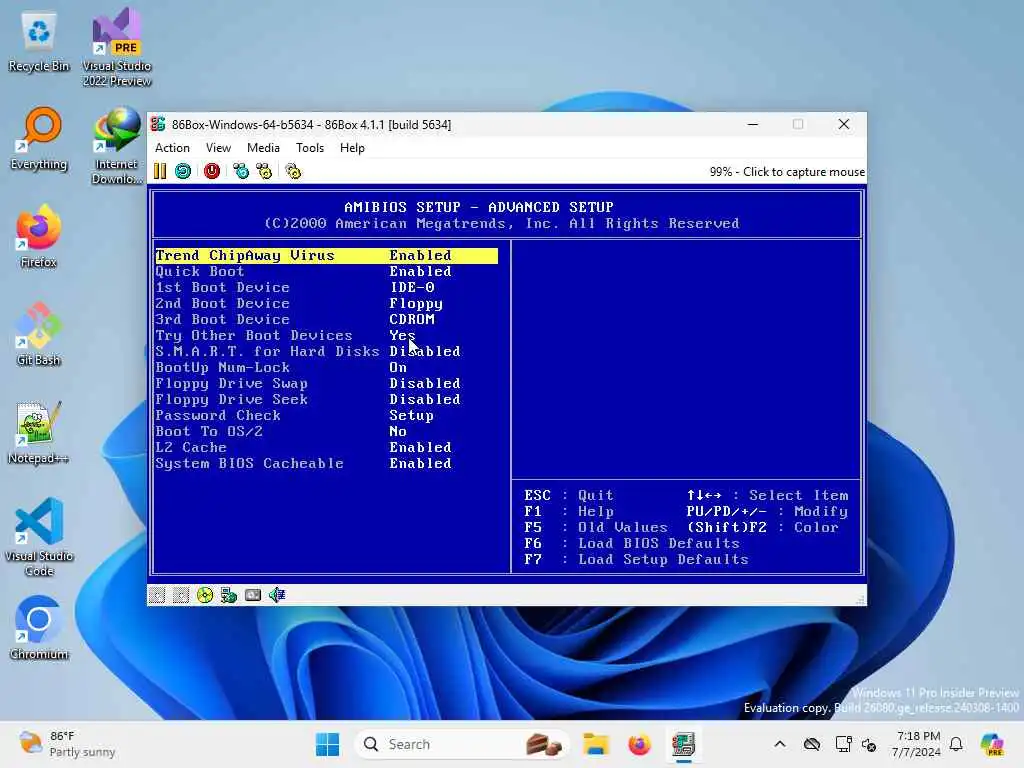
Task: Click the 'ESC : Quit' help text
Action: [x=568, y=496]
